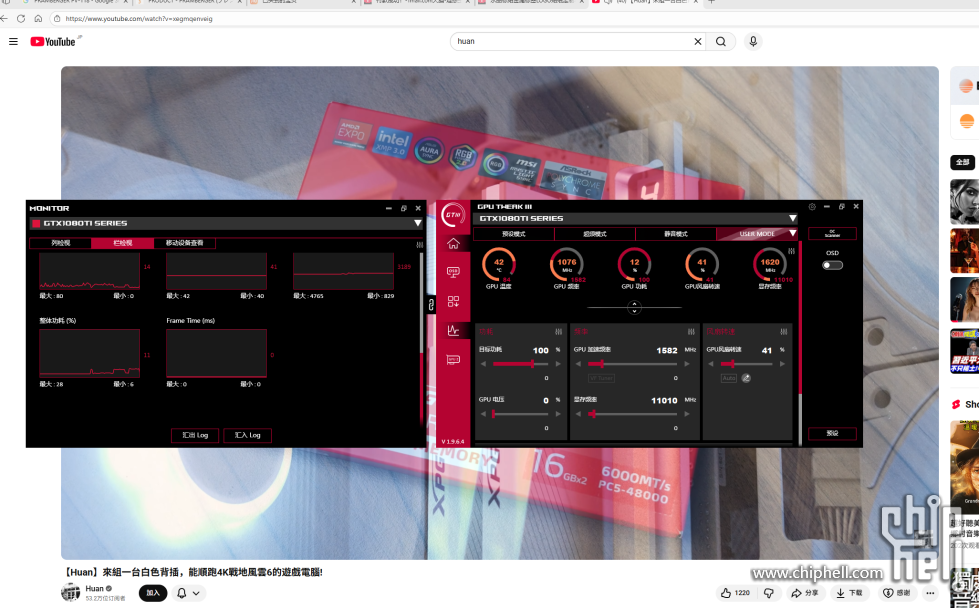This screenshot has width=979, height=608.
Task: Expand GPU selector in GPU Tweak III
Action: [792, 218]
